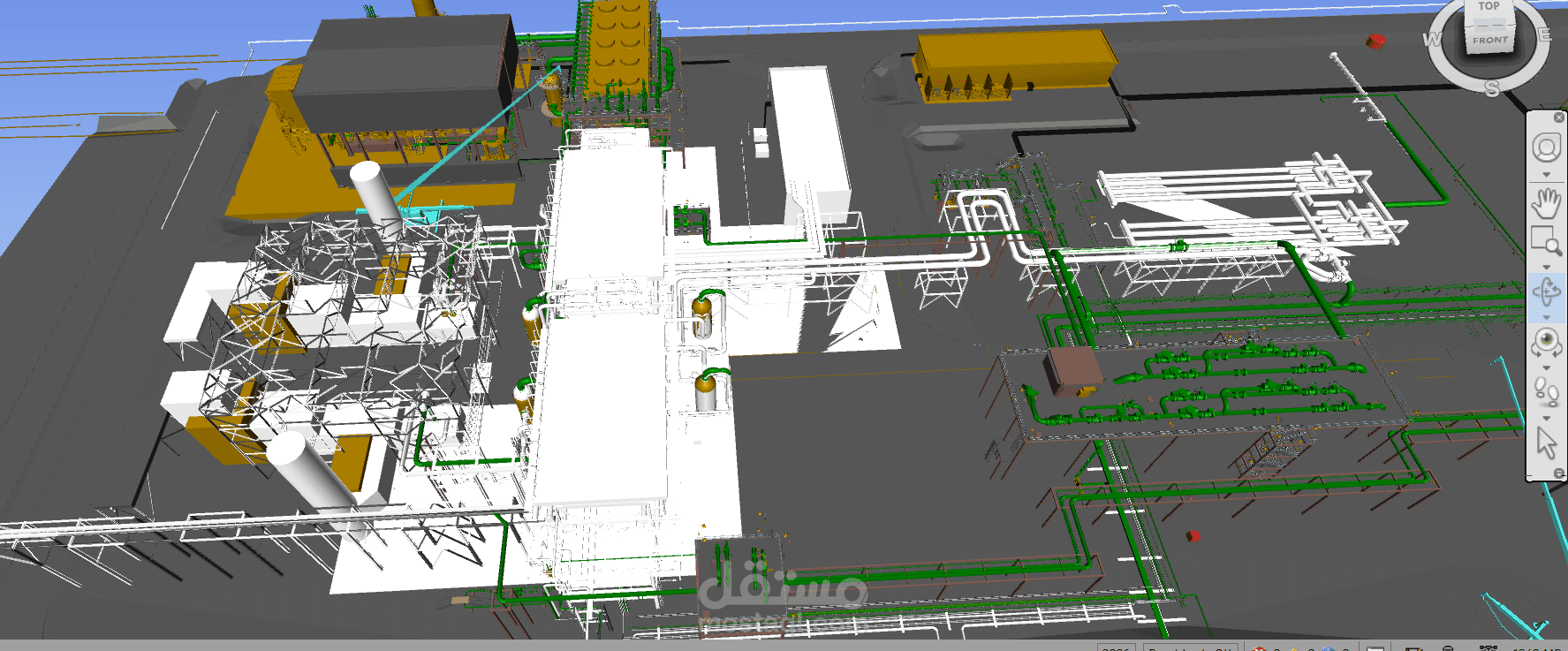Image resolution: width=1568 pixels, height=651 pixels.
Task: Click the S compass direction on ViewCube ring
Action: click(1492, 88)
